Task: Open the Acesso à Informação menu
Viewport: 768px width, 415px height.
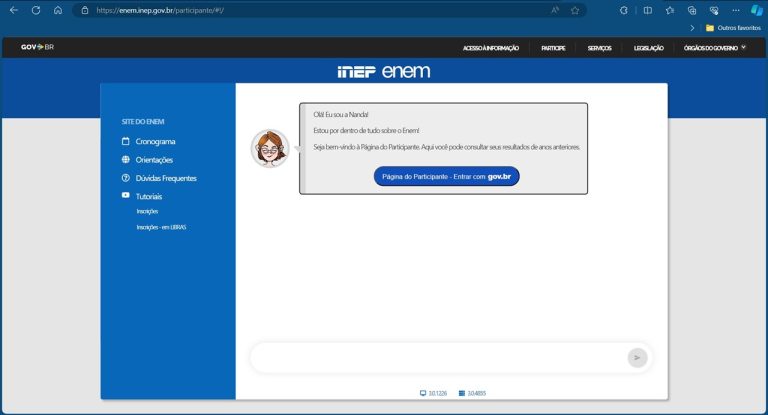Action: coord(491,48)
